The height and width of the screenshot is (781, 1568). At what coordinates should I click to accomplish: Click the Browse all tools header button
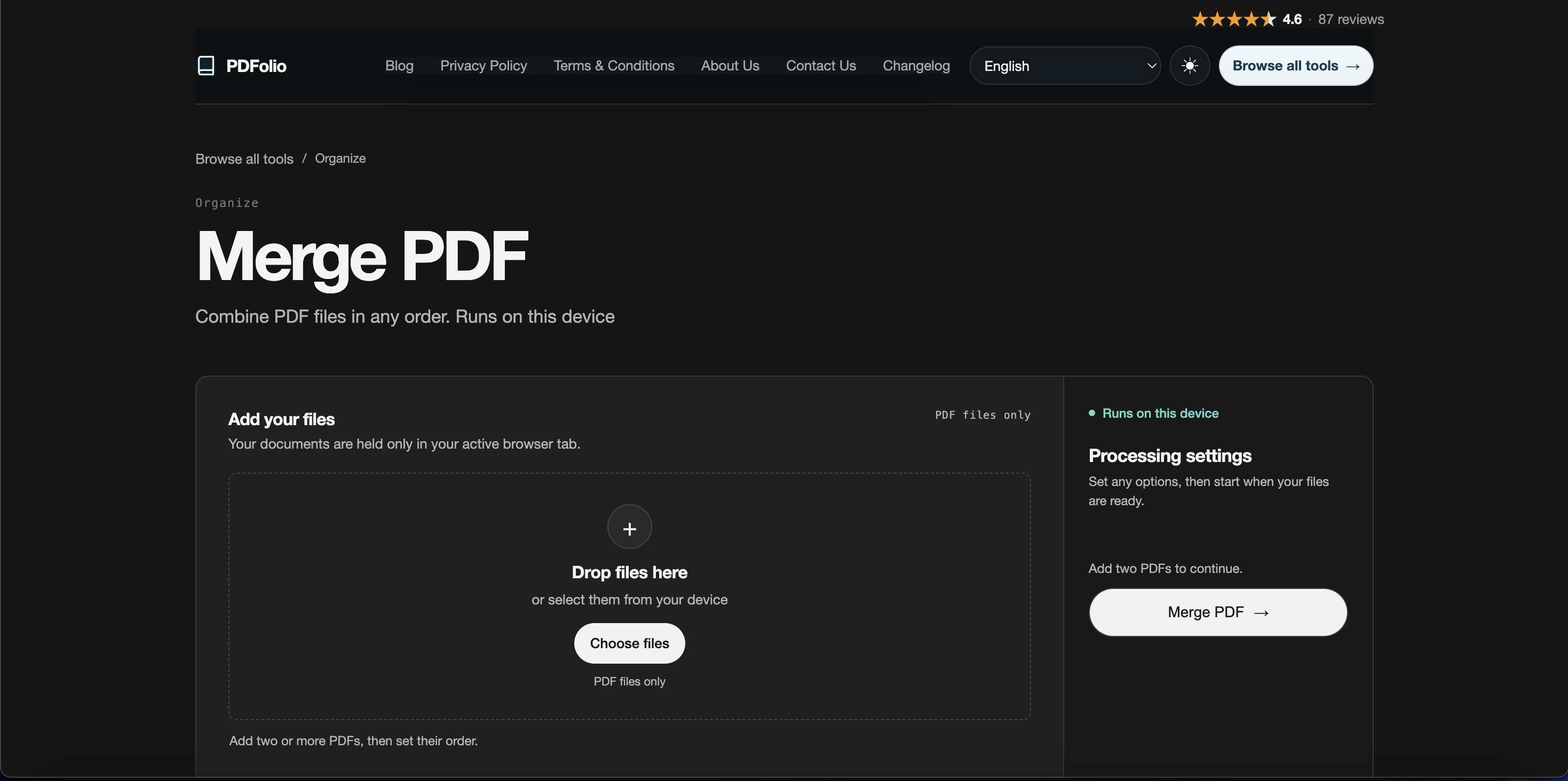(1296, 66)
